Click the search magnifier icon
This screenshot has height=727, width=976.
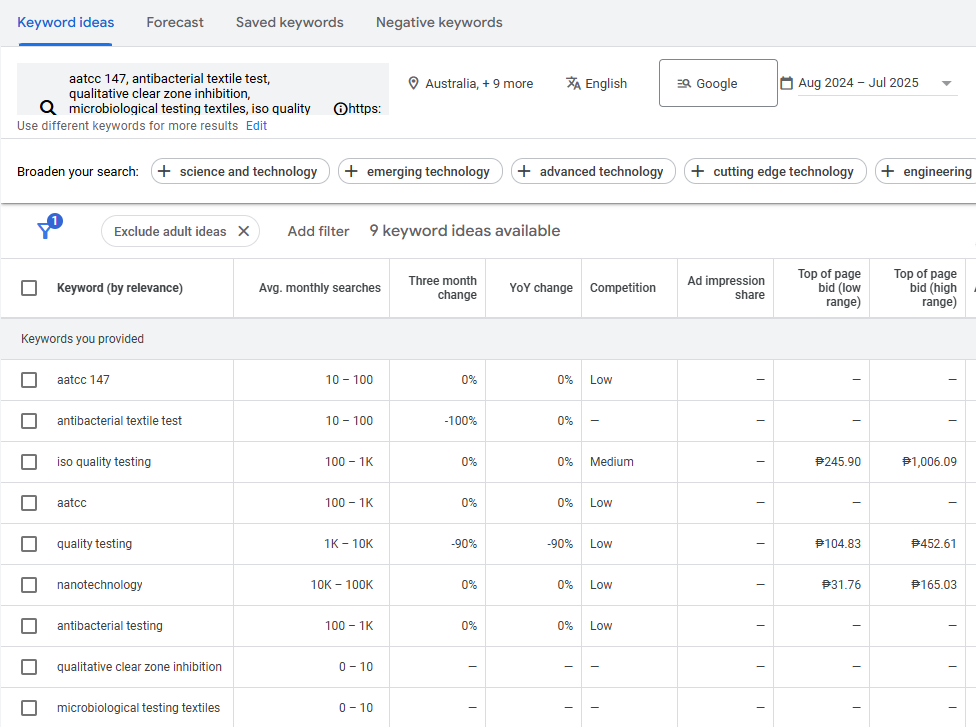coord(47,108)
